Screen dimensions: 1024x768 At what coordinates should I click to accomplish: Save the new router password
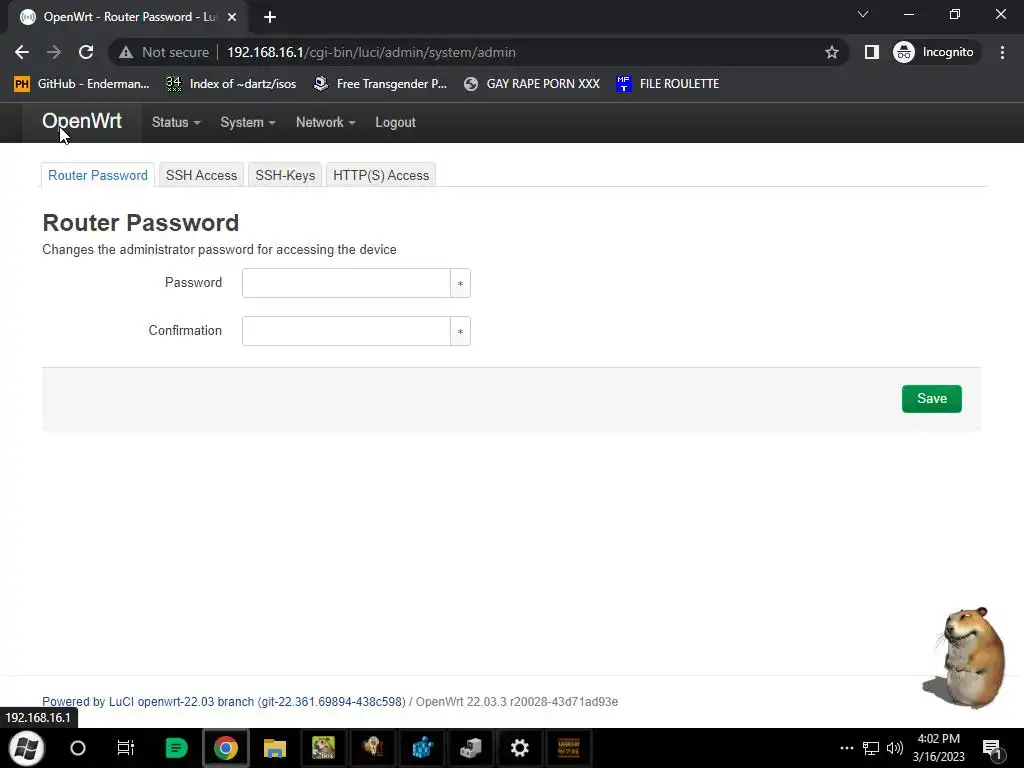click(x=931, y=398)
